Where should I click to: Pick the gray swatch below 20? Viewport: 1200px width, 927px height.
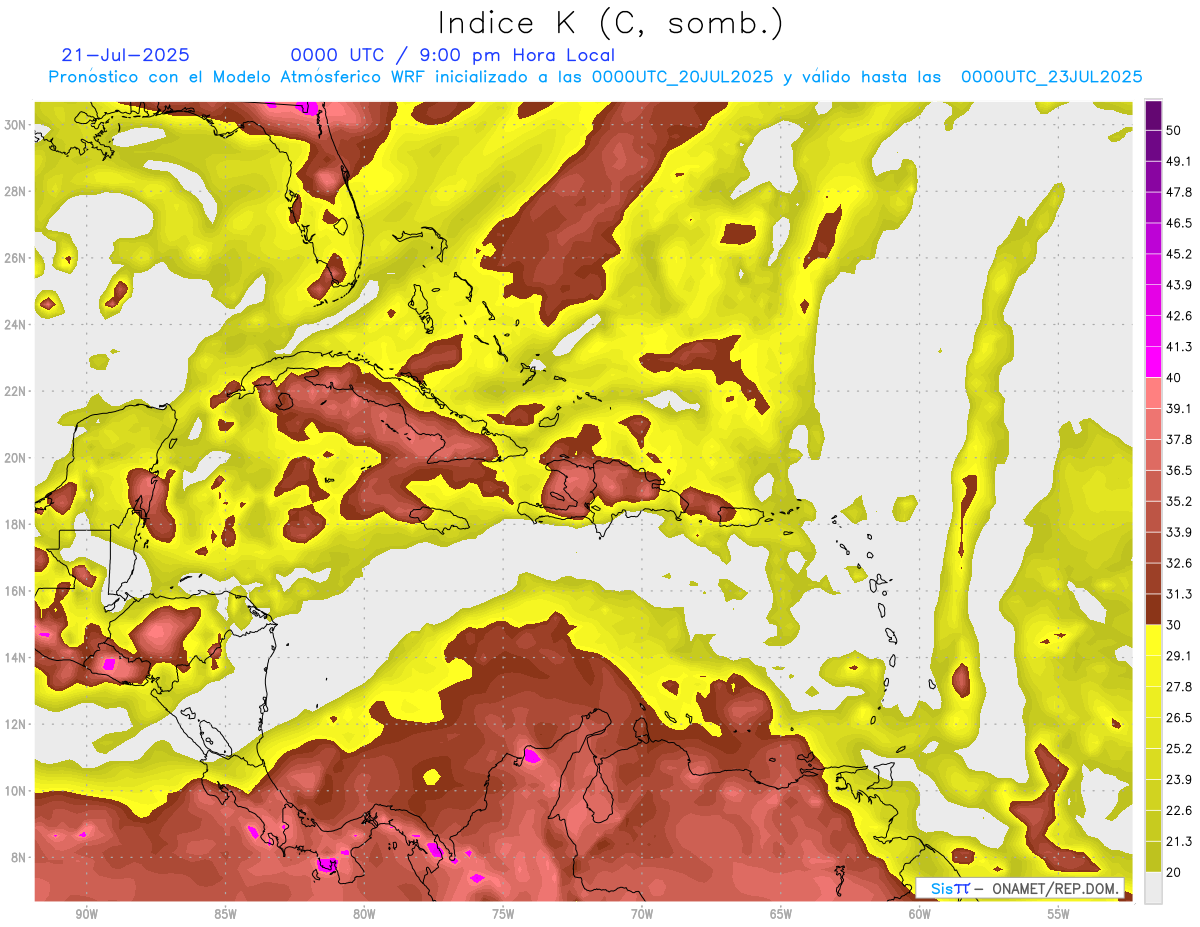(1153, 887)
